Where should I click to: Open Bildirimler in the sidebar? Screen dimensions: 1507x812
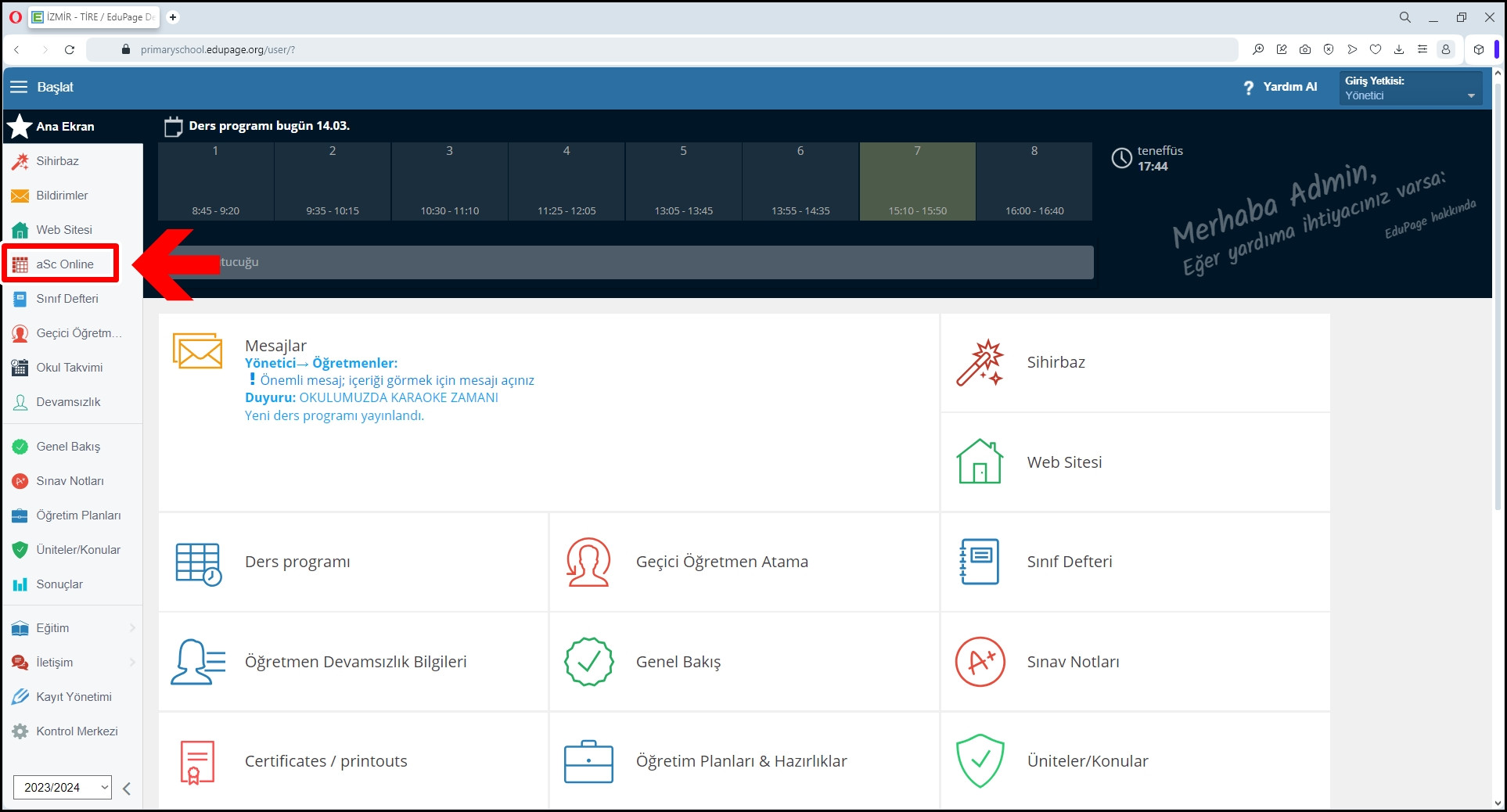tap(73, 196)
